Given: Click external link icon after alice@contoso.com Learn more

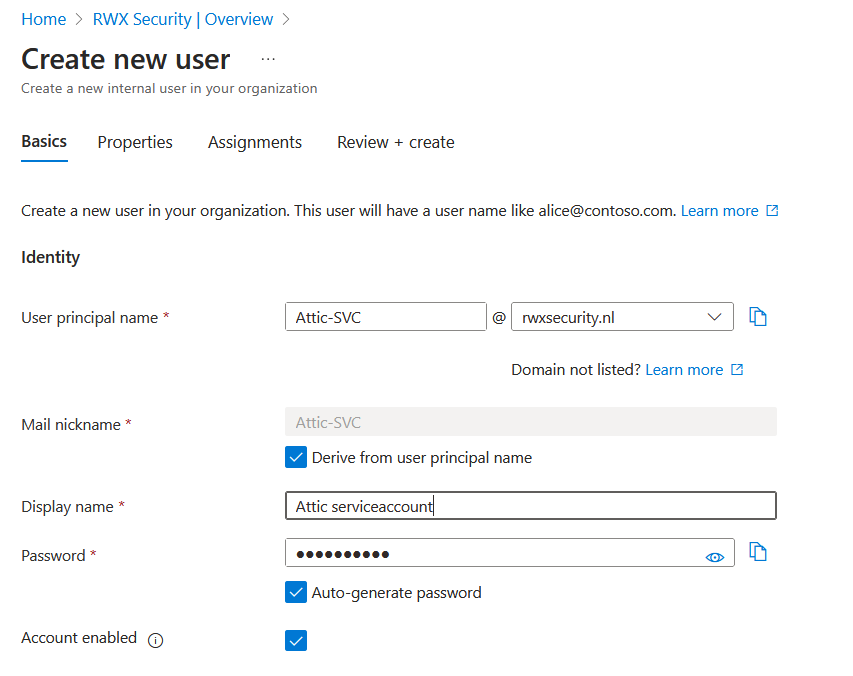Looking at the screenshot, I should pos(772,211).
